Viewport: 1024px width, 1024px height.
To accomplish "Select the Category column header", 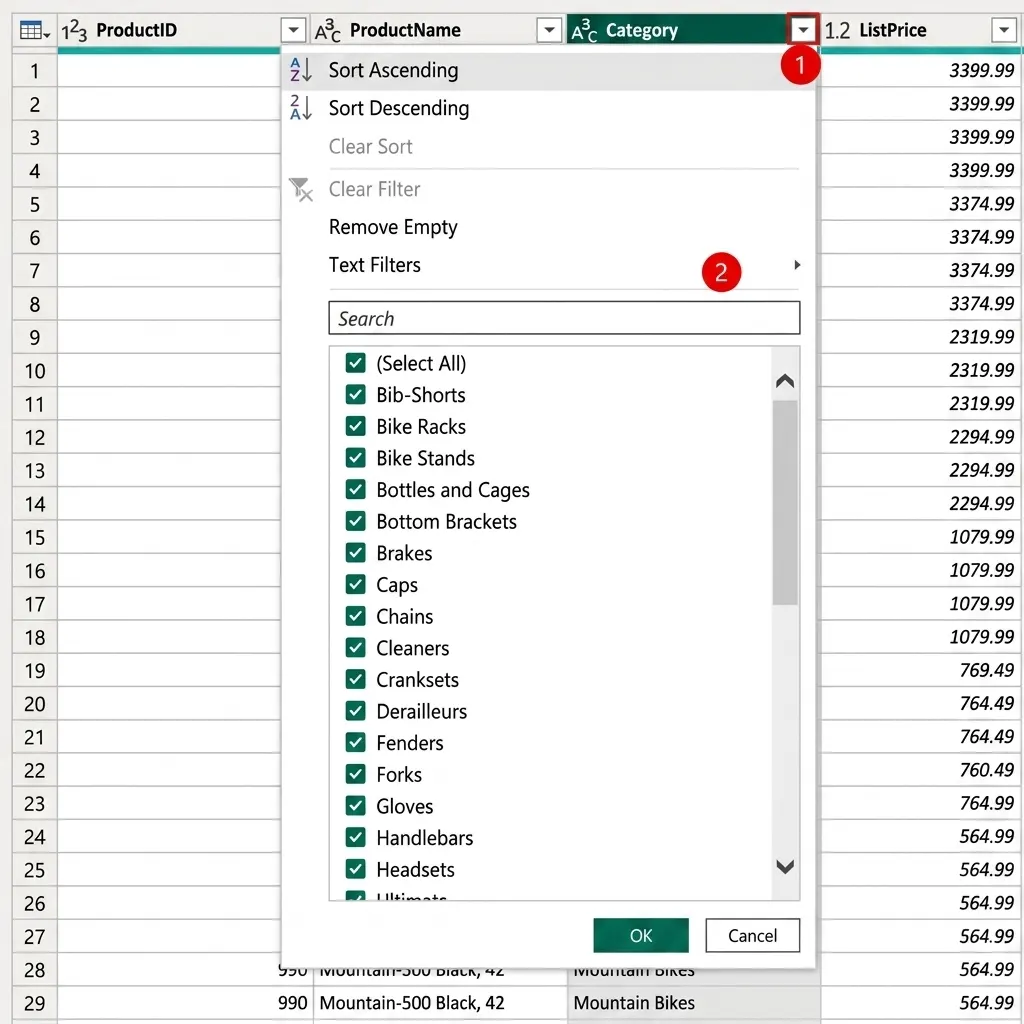I will pyautogui.click(x=692, y=30).
